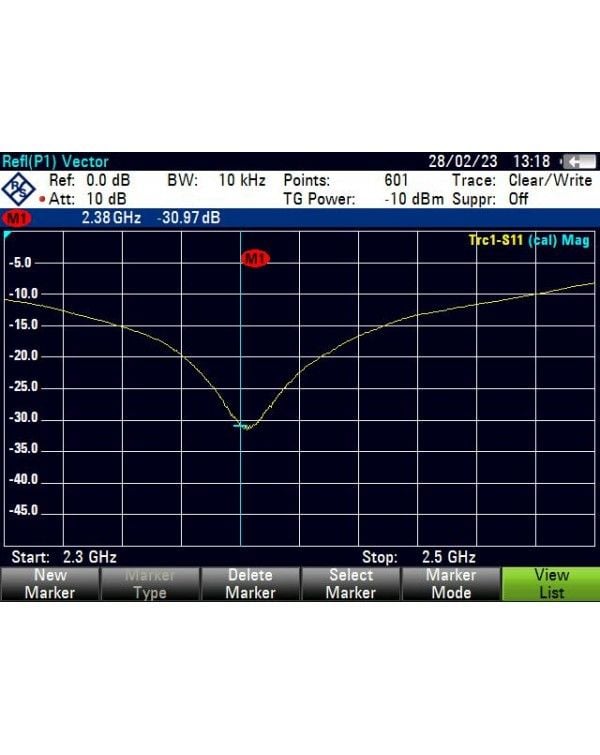This screenshot has height=755, width=600.
Task: Click the greyed-out Marker Type softkey
Action: coord(150,584)
